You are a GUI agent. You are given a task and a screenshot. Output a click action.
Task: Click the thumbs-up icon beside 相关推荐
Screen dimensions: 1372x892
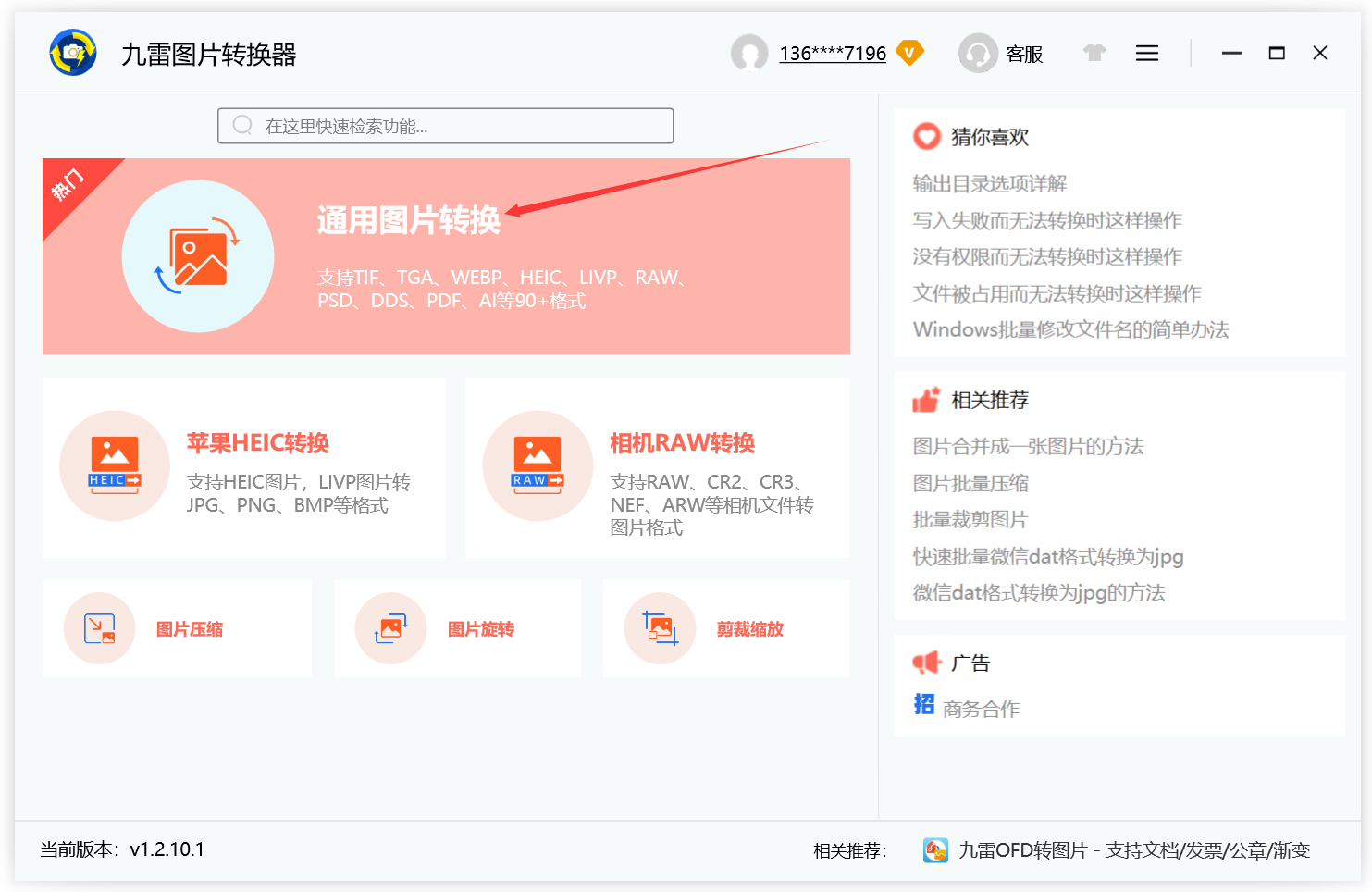pos(926,400)
